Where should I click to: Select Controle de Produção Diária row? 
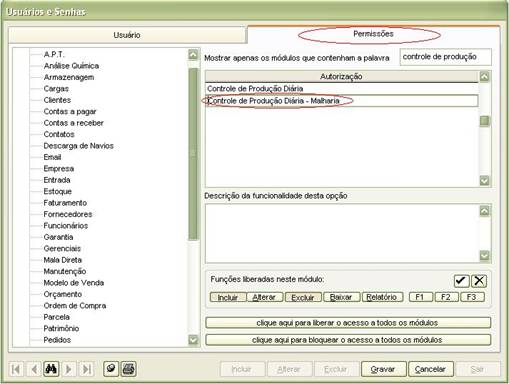[342, 89]
